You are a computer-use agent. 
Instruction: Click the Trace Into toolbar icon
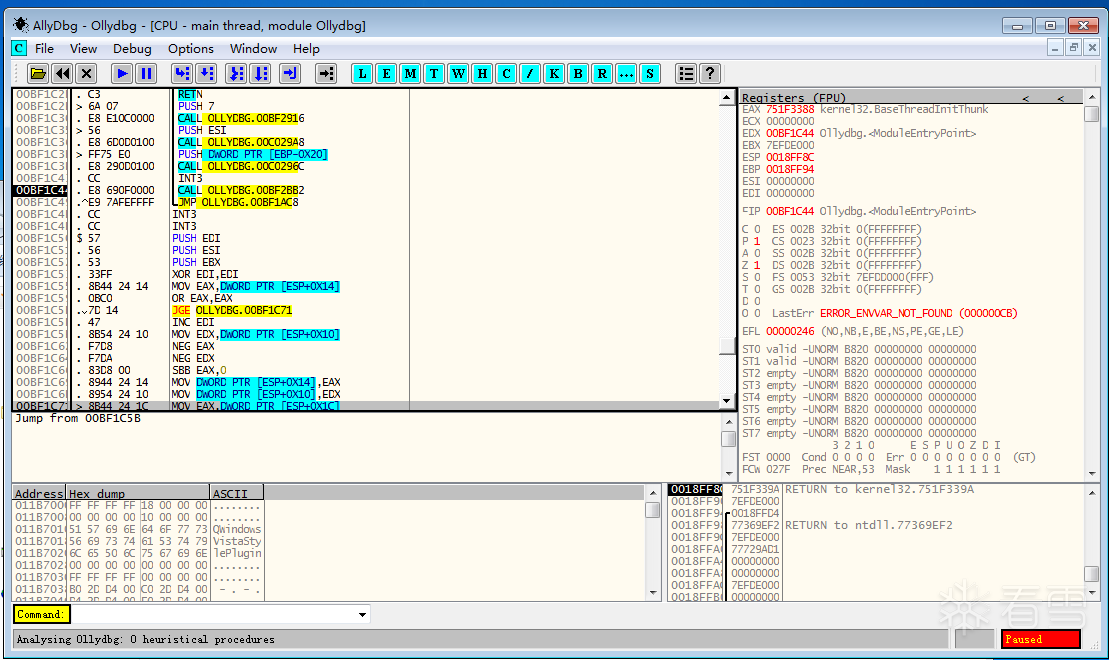236,74
